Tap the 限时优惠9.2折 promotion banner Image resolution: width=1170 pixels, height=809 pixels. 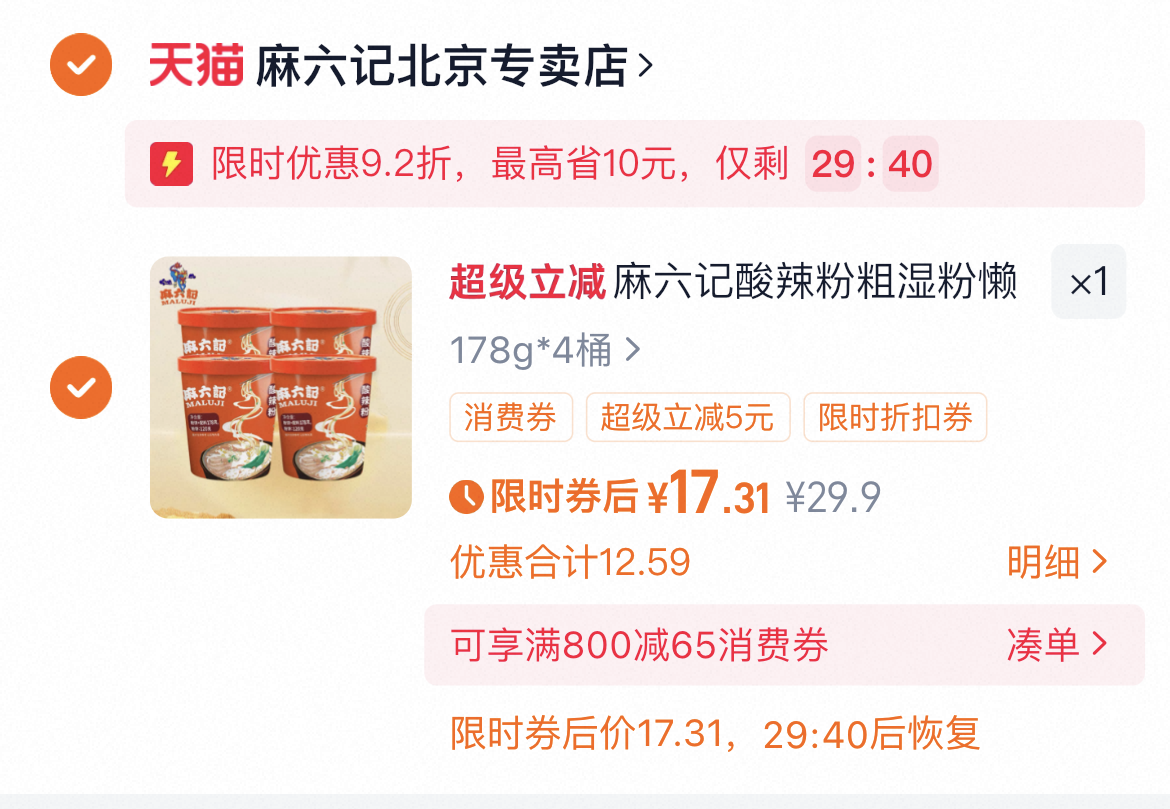tap(634, 163)
